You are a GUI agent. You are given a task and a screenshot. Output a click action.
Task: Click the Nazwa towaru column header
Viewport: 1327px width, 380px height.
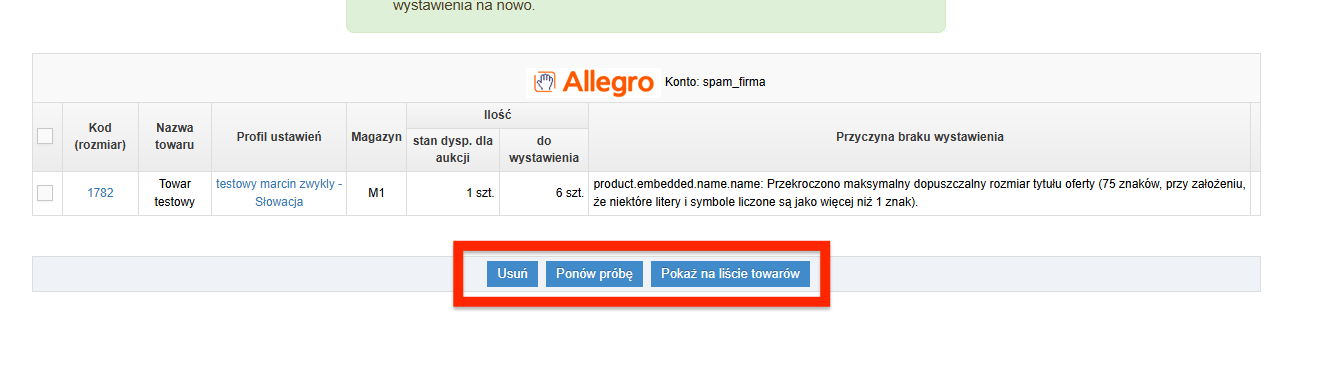[175, 136]
